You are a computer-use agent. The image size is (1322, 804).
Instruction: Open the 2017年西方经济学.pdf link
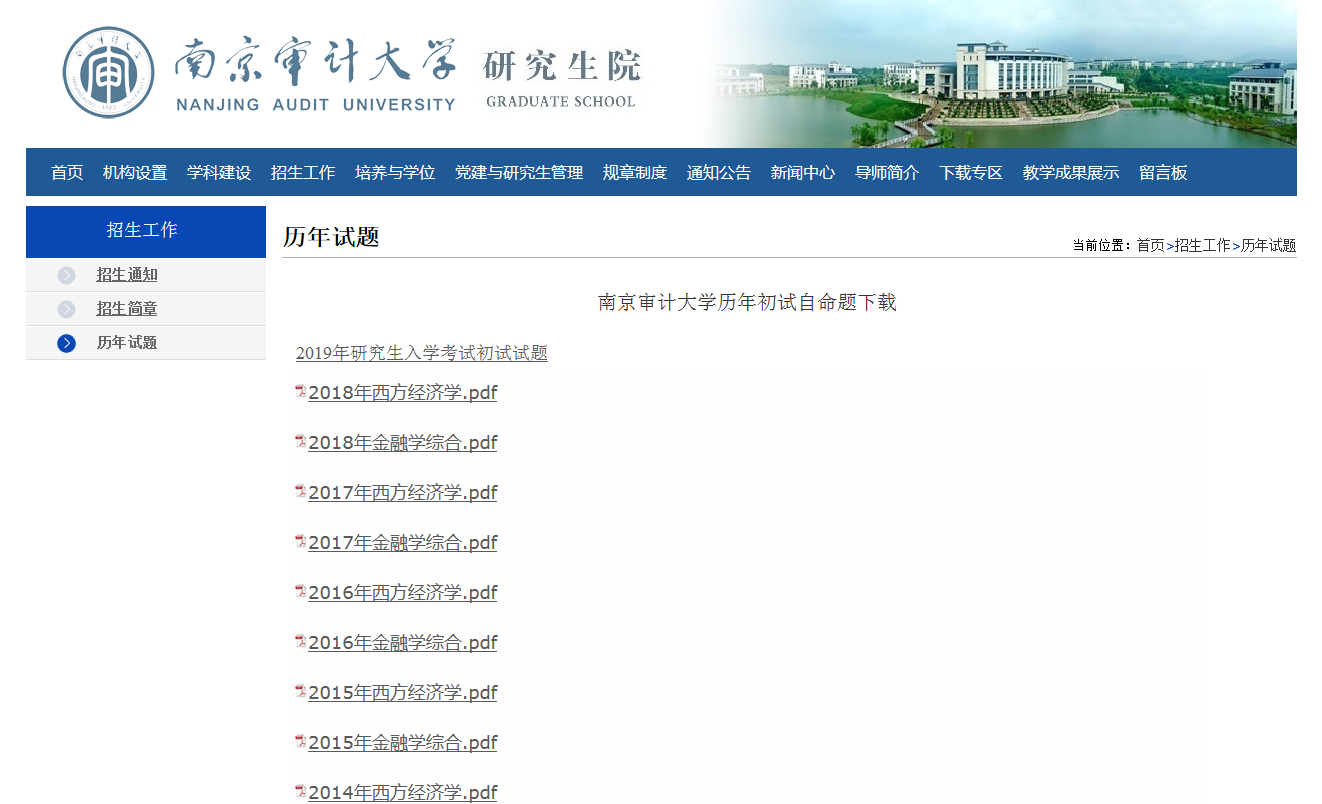[x=402, y=493]
